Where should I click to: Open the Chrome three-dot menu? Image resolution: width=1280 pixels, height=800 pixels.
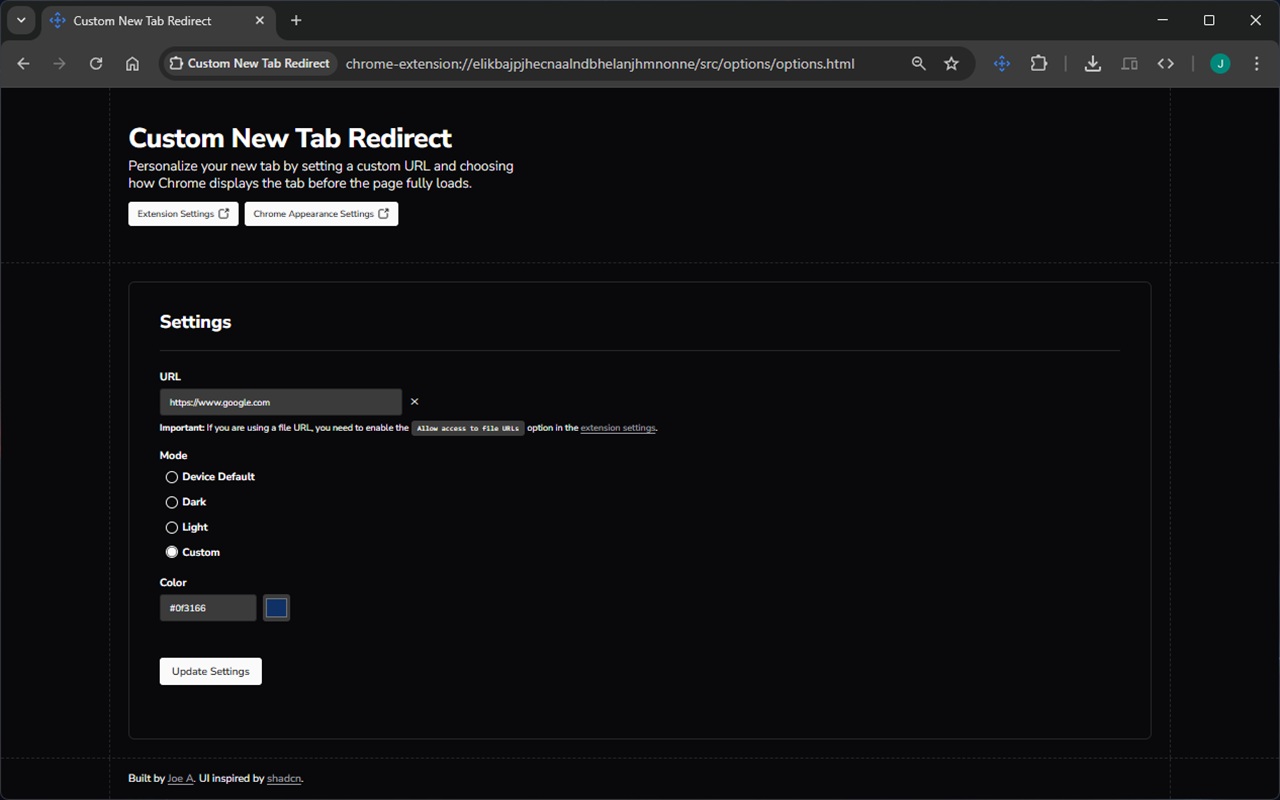click(x=1256, y=63)
